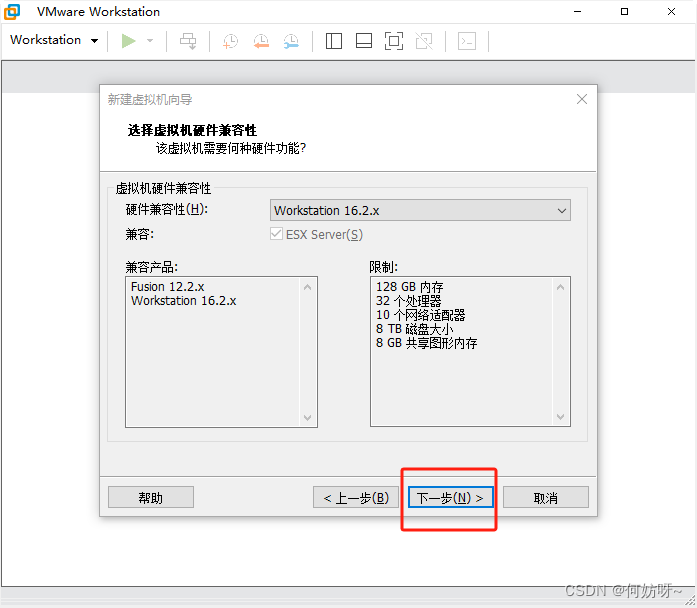Proceed with the 下一步(N) button
697x608 pixels.
451,497
